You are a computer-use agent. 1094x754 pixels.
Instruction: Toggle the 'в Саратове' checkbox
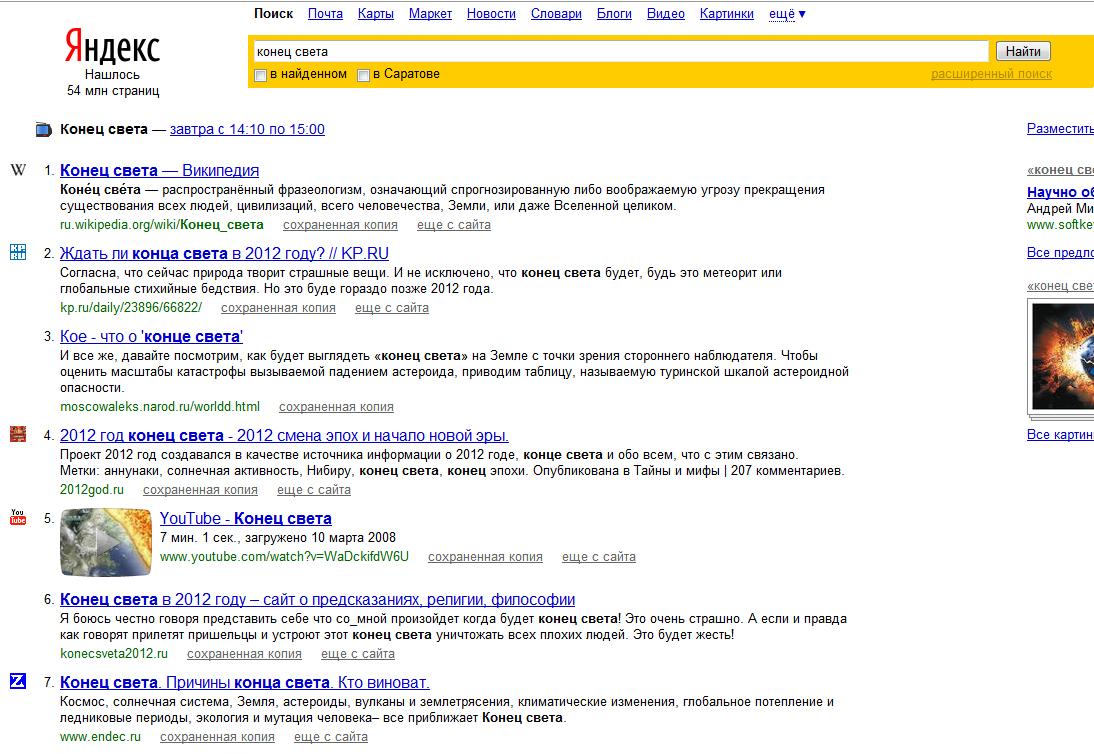coord(364,75)
